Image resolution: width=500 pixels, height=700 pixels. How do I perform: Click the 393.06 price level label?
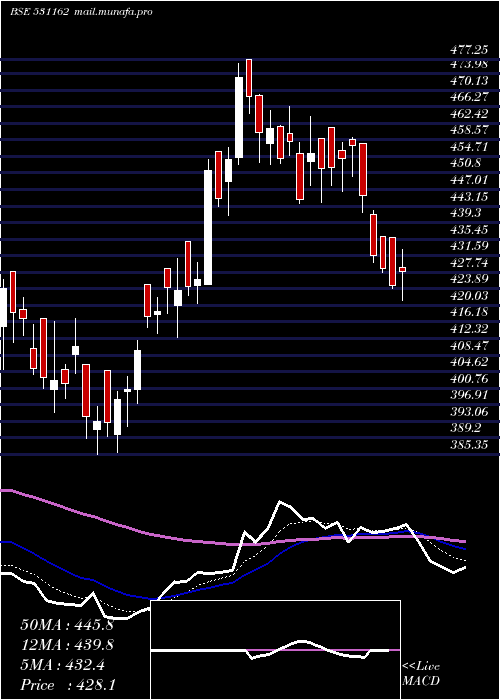point(469,412)
